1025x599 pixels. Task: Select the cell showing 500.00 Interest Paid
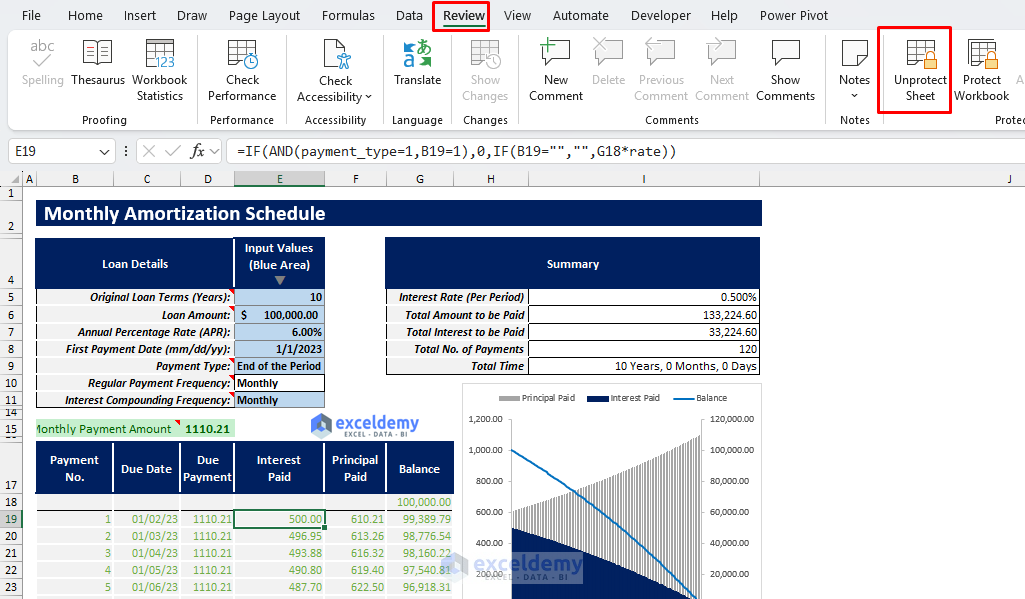[x=280, y=519]
